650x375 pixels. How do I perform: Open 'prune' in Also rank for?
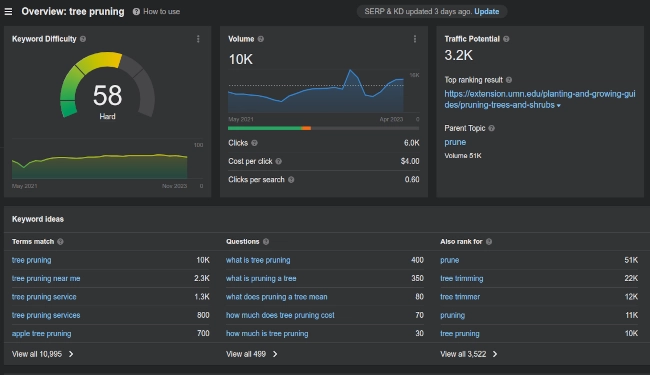[449, 260]
